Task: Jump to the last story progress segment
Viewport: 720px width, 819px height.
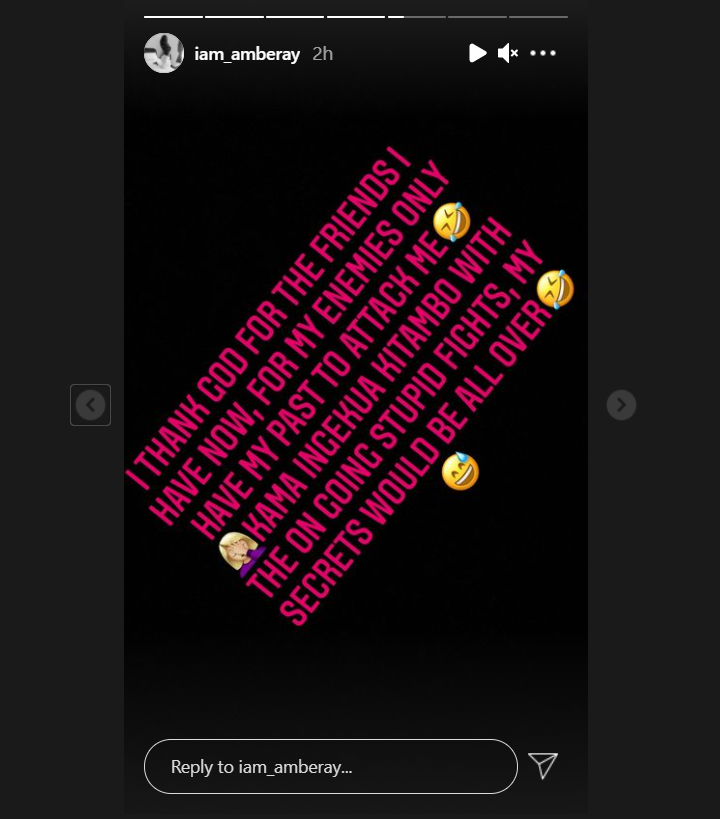Action: pyautogui.click(x=538, y=17)
